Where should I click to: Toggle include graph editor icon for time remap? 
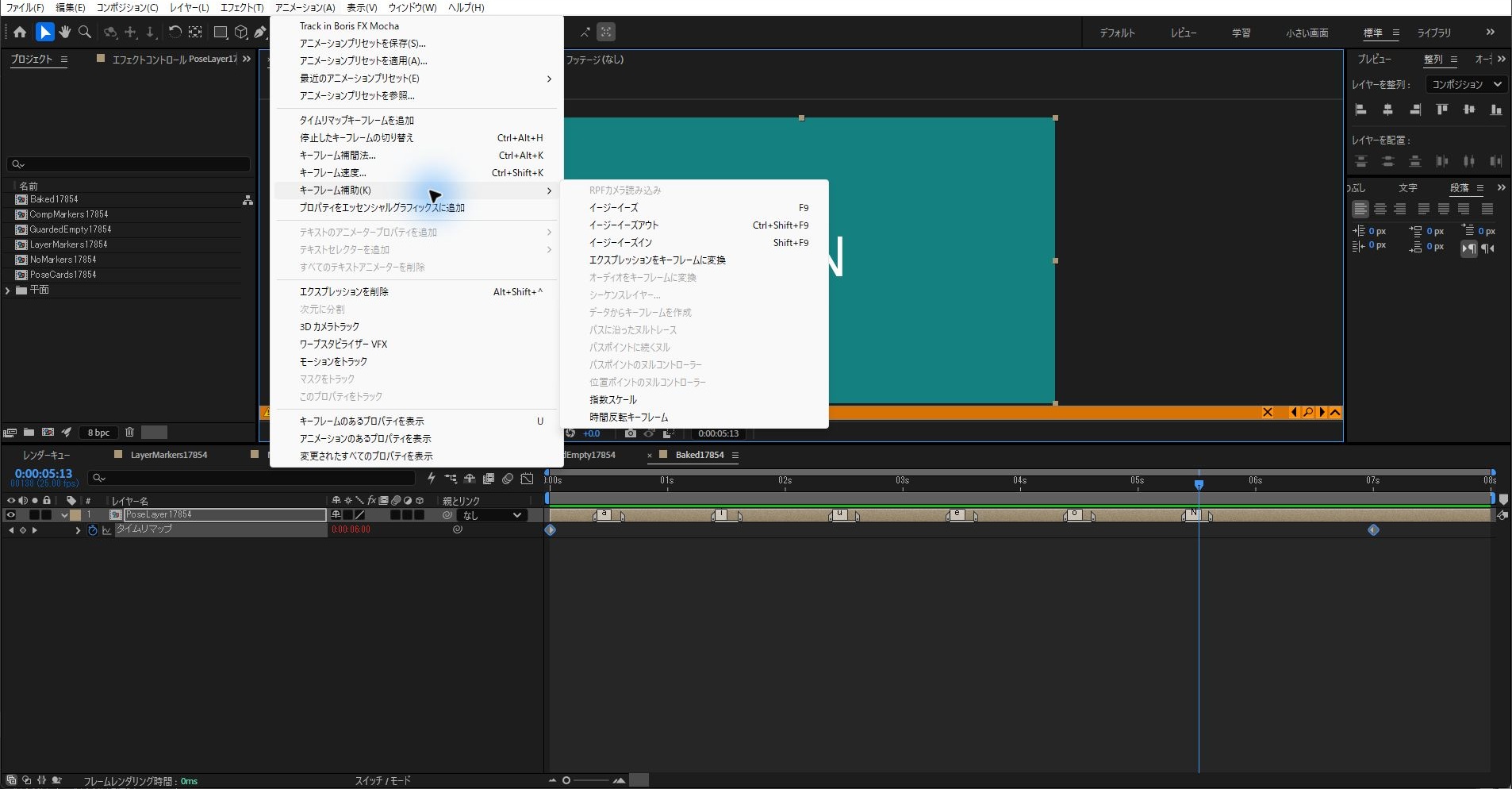[x=107, y=530]
